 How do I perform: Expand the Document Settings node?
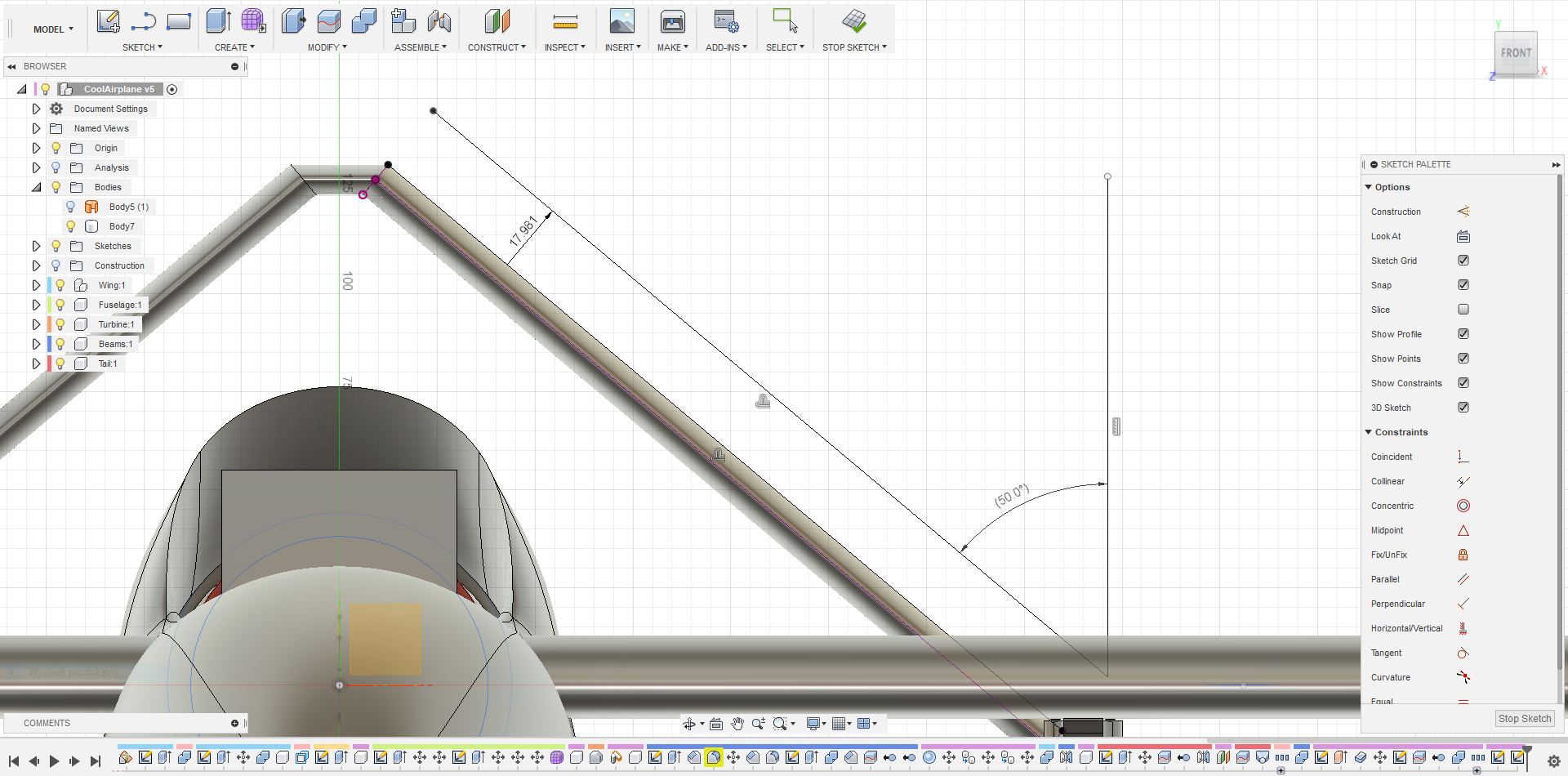(x=36, y=109)
